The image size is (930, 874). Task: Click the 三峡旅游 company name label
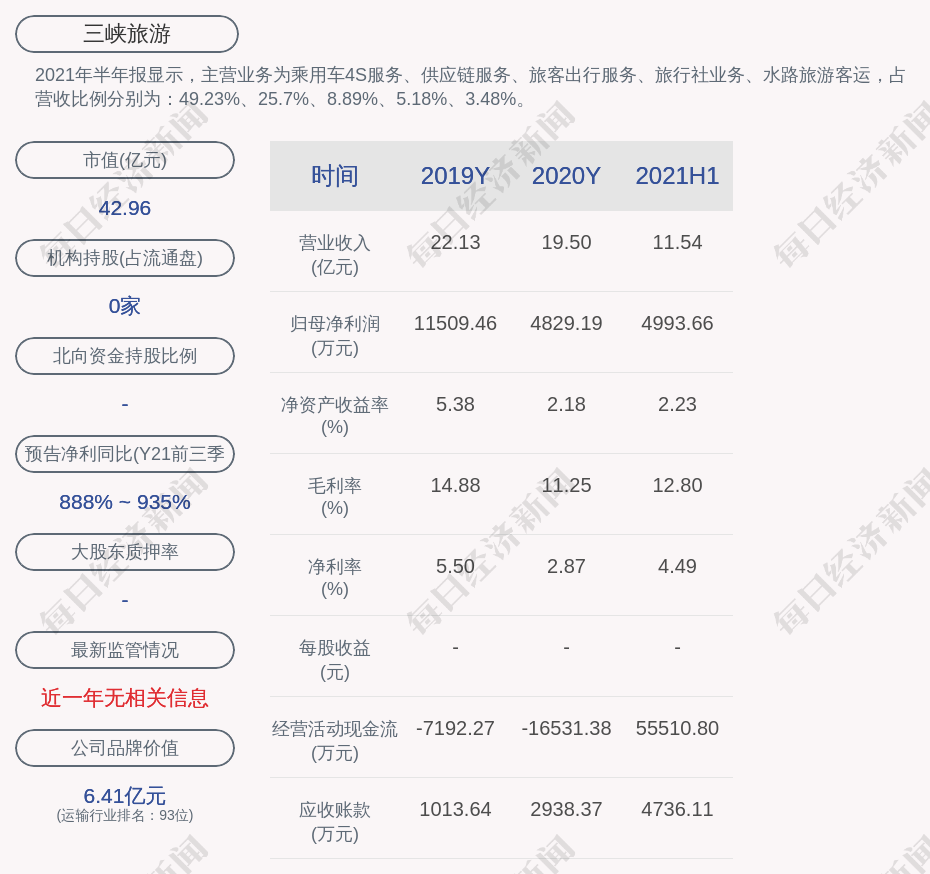click(x=126, y=34)
